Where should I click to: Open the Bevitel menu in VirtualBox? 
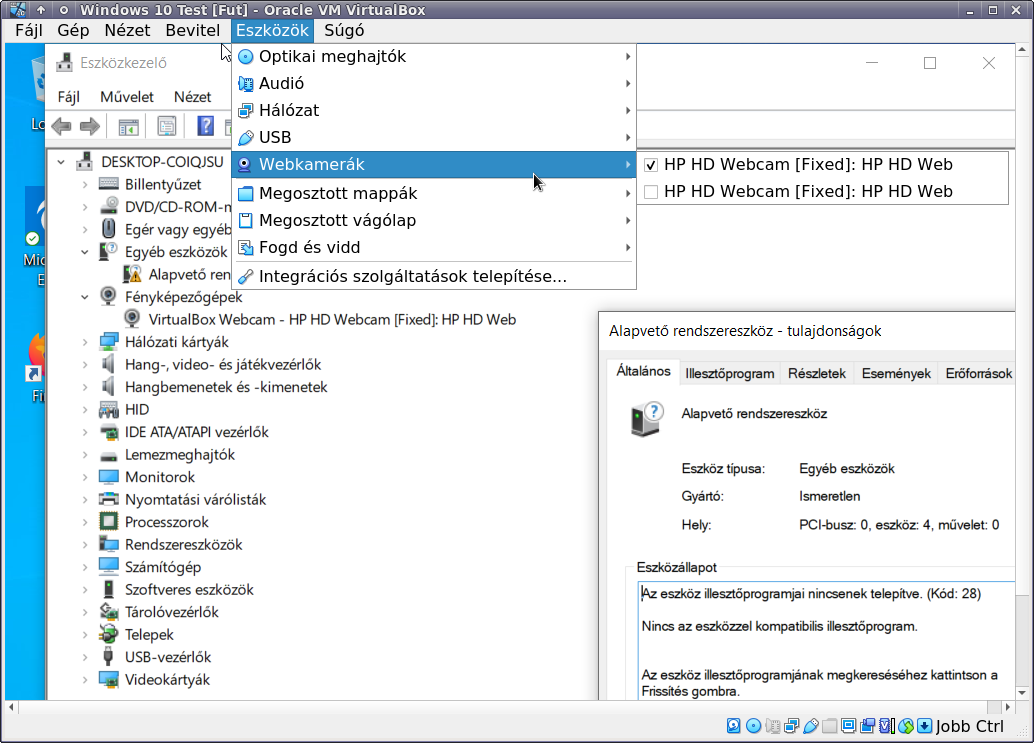(x=193, y=30)
